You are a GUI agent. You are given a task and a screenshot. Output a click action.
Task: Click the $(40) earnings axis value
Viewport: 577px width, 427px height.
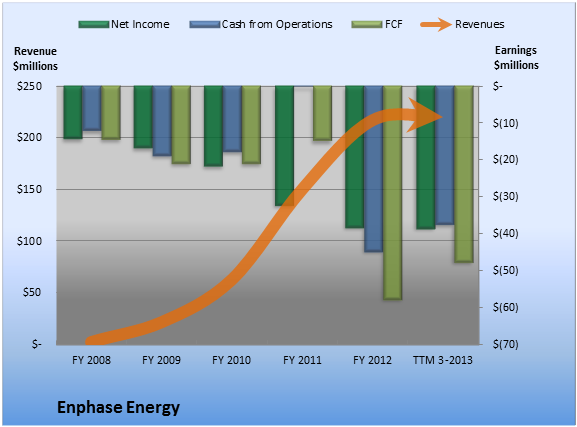coord(506,233)
